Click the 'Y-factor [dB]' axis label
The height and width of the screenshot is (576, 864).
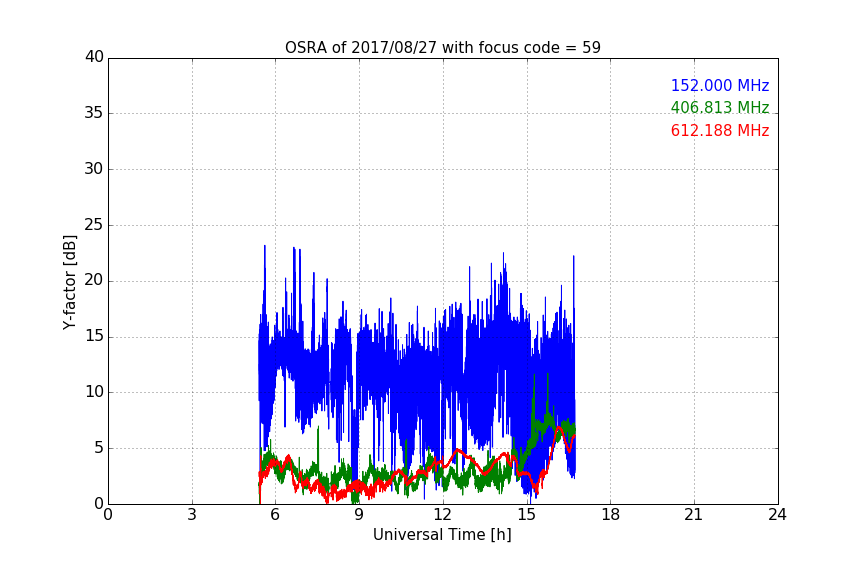click(x=69, y=282)
